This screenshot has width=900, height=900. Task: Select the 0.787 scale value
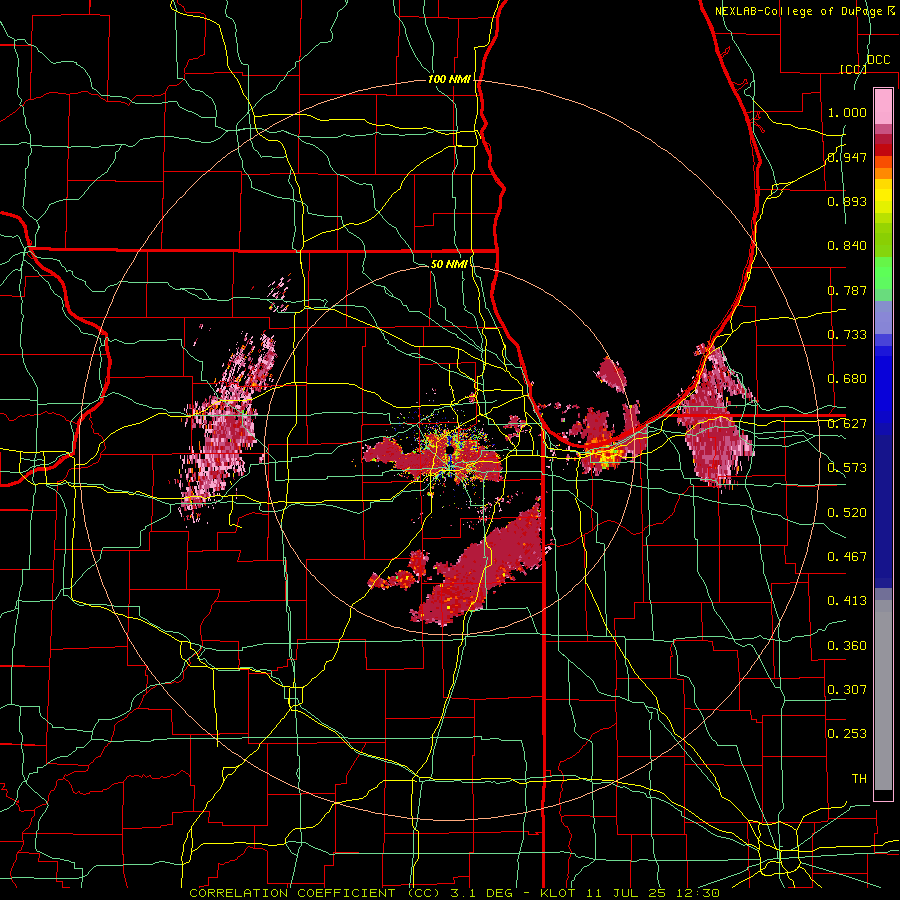click(847, 290)
